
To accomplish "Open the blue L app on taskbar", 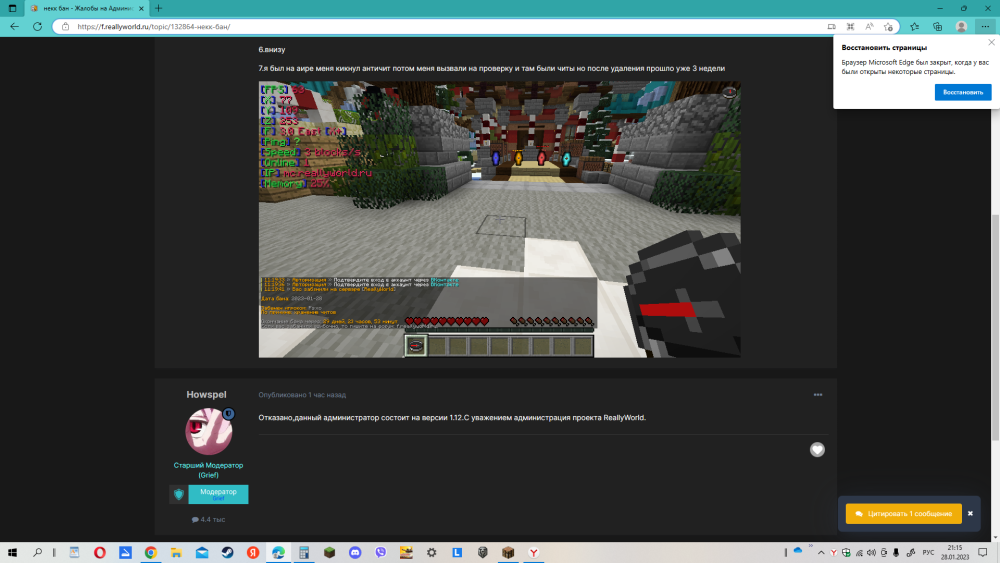I will (457, 553).
